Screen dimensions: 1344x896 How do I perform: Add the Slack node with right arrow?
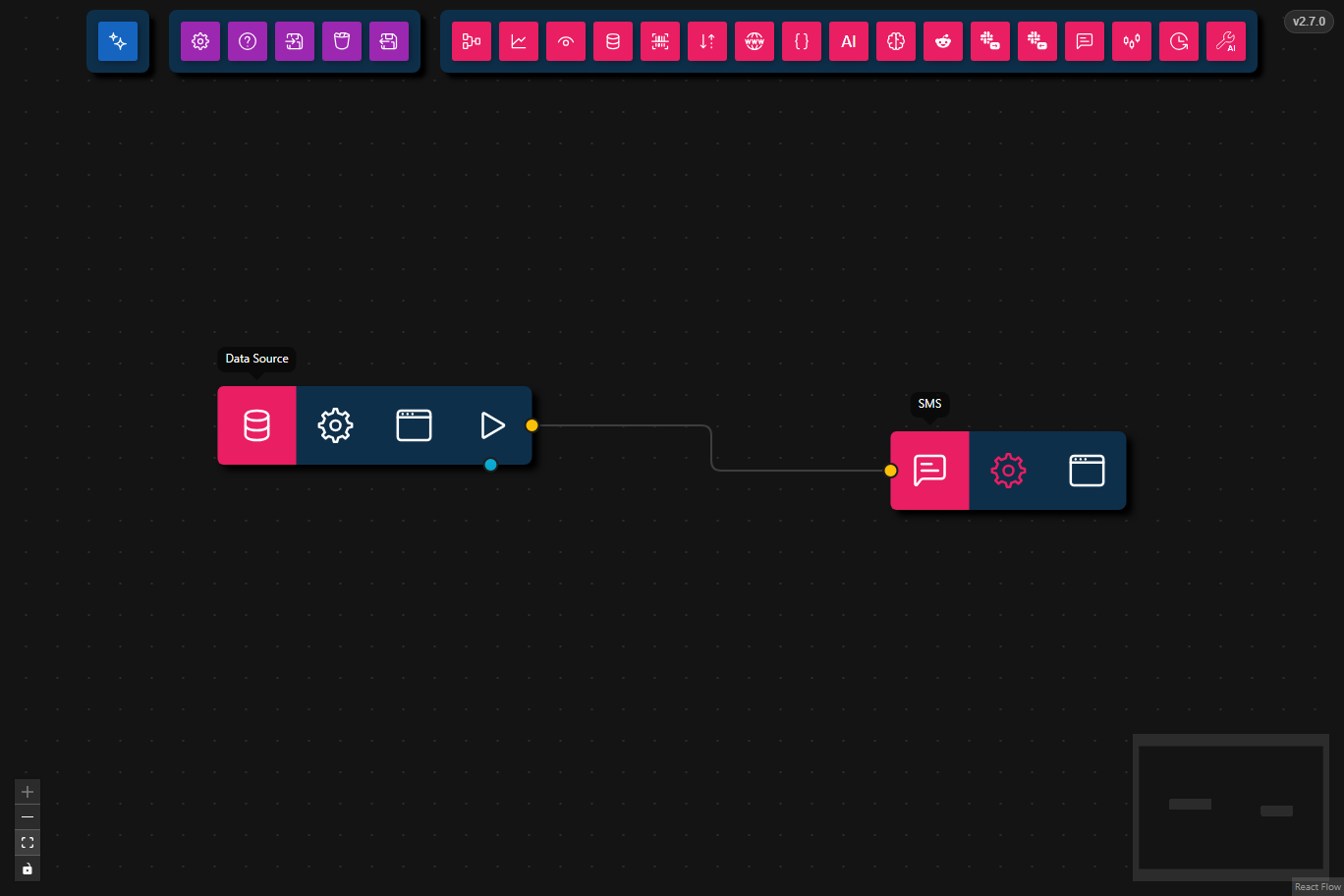point(990,41)
